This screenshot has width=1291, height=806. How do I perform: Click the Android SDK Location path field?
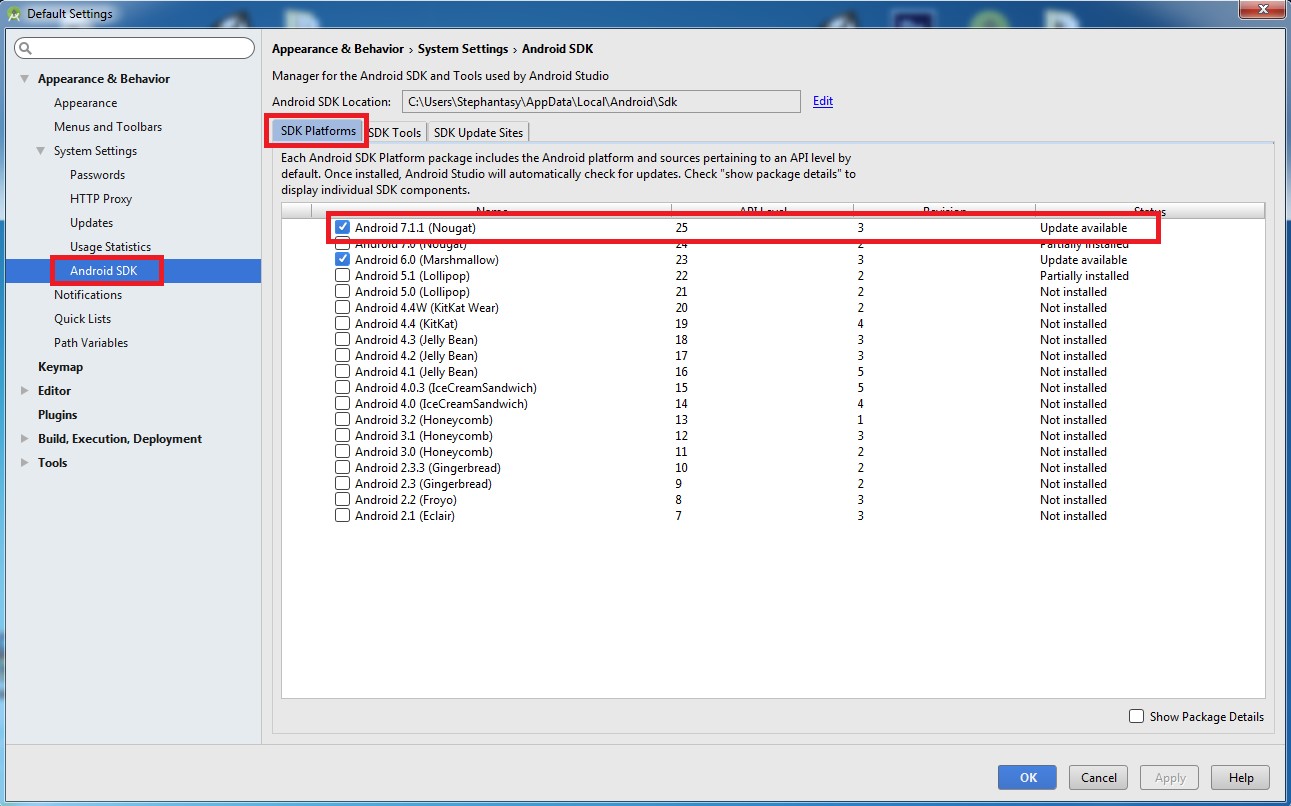601,101
